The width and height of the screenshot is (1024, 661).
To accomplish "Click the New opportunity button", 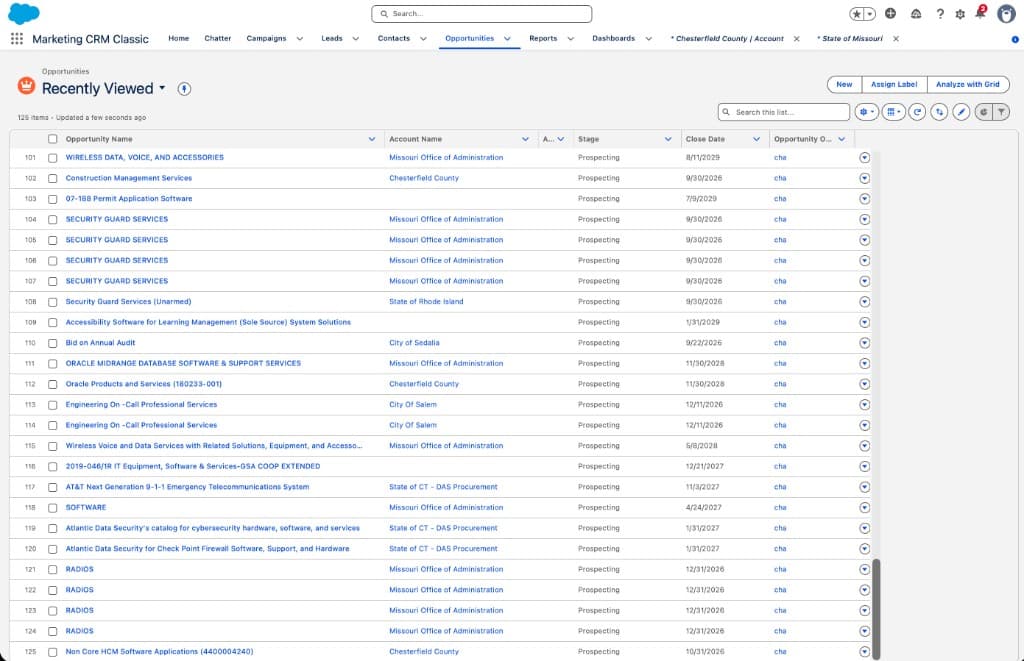I will click(844, 84).
